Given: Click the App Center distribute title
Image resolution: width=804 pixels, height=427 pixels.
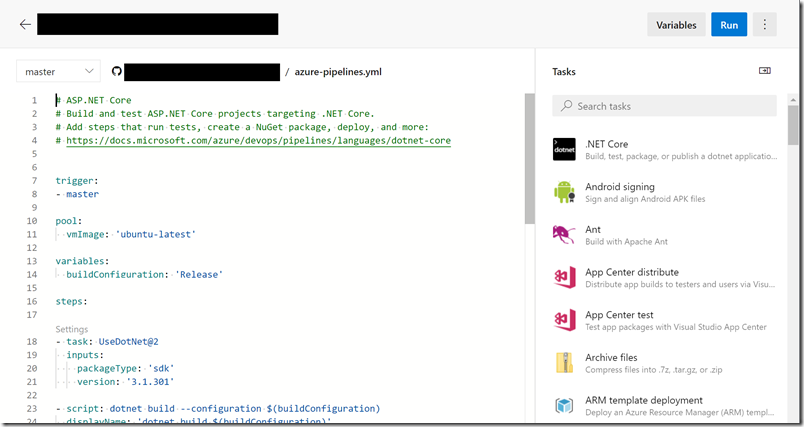Looking at the screenshot, I should [x=632, y=272].
